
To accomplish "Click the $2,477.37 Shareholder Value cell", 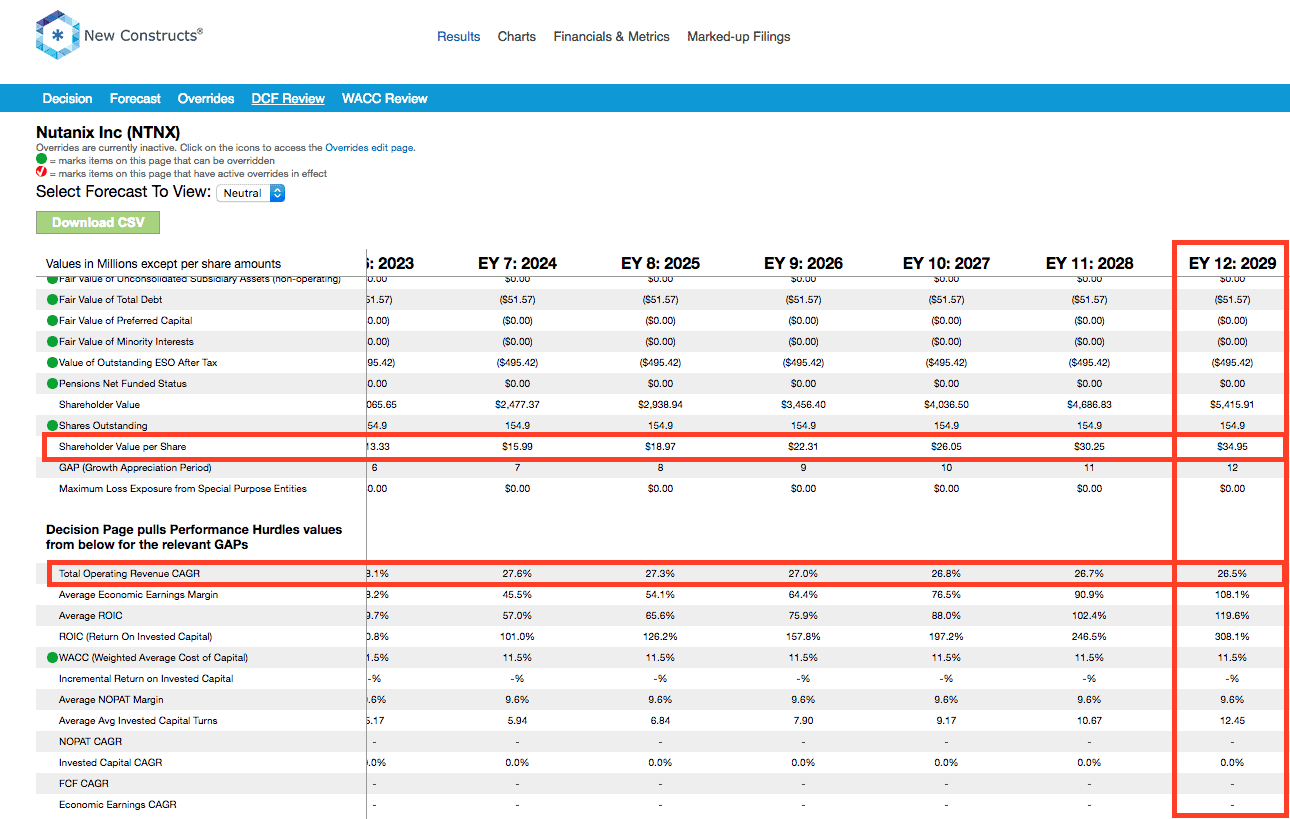I will click(x=517, y=405).
